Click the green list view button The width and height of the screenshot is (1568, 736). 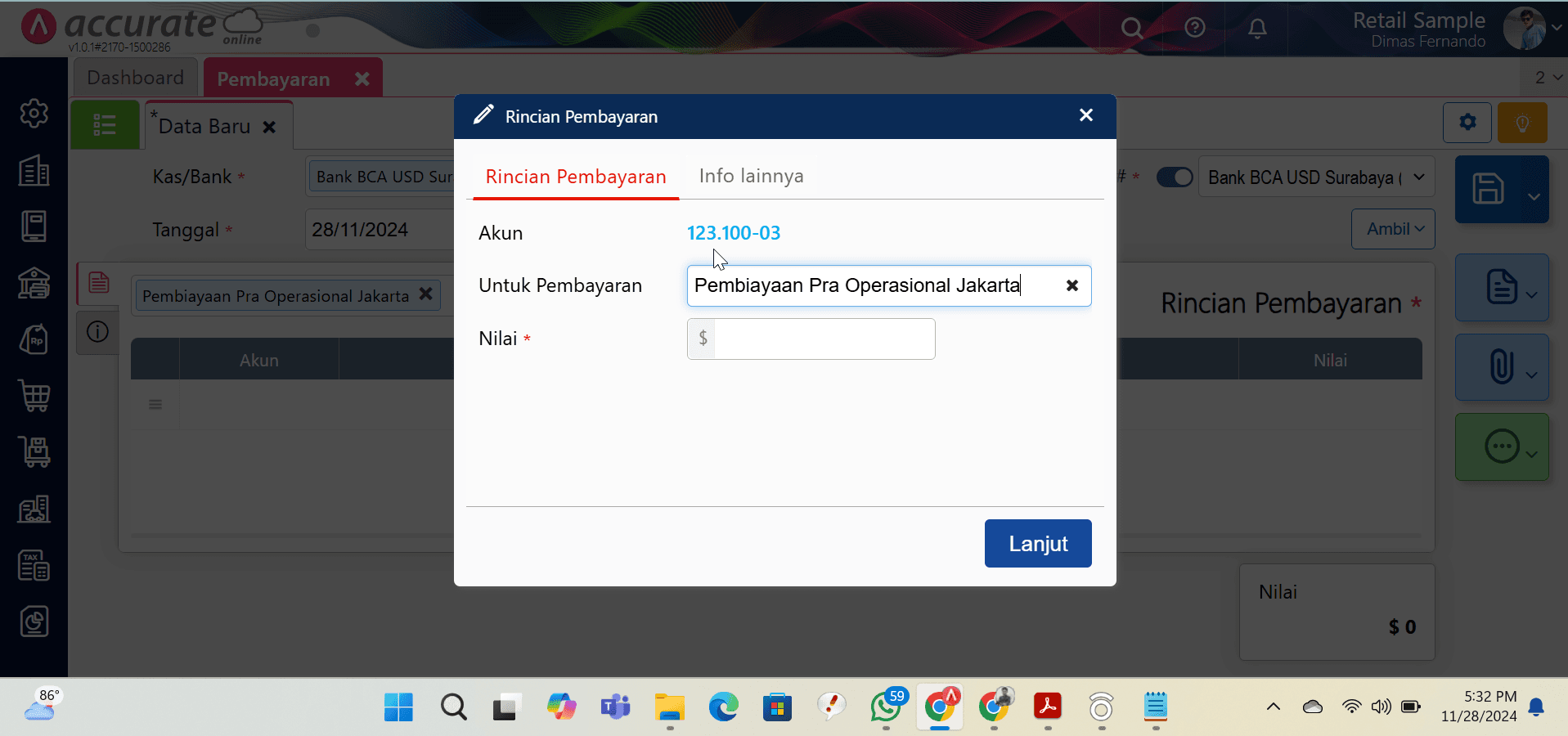(105, 125)
